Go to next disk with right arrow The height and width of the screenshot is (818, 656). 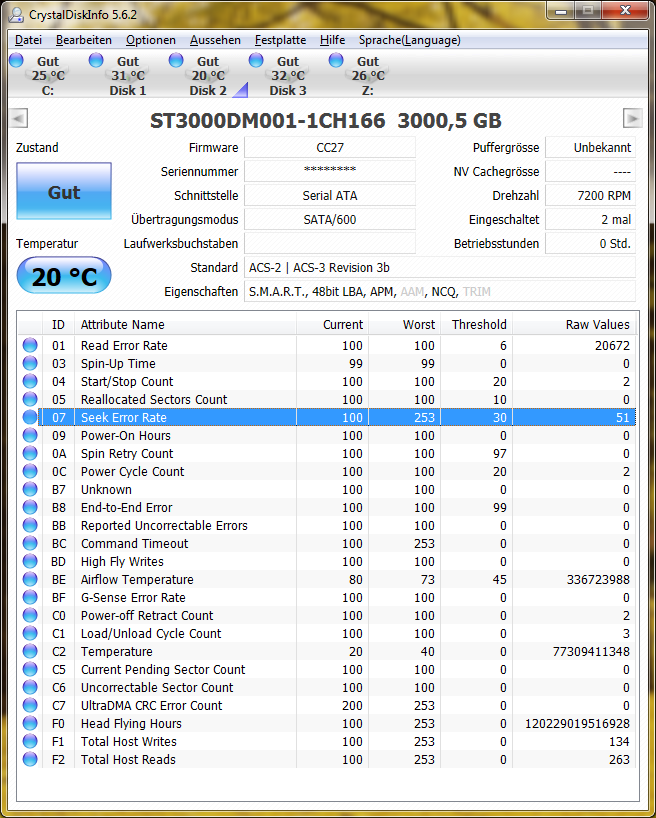click(633, 118)
